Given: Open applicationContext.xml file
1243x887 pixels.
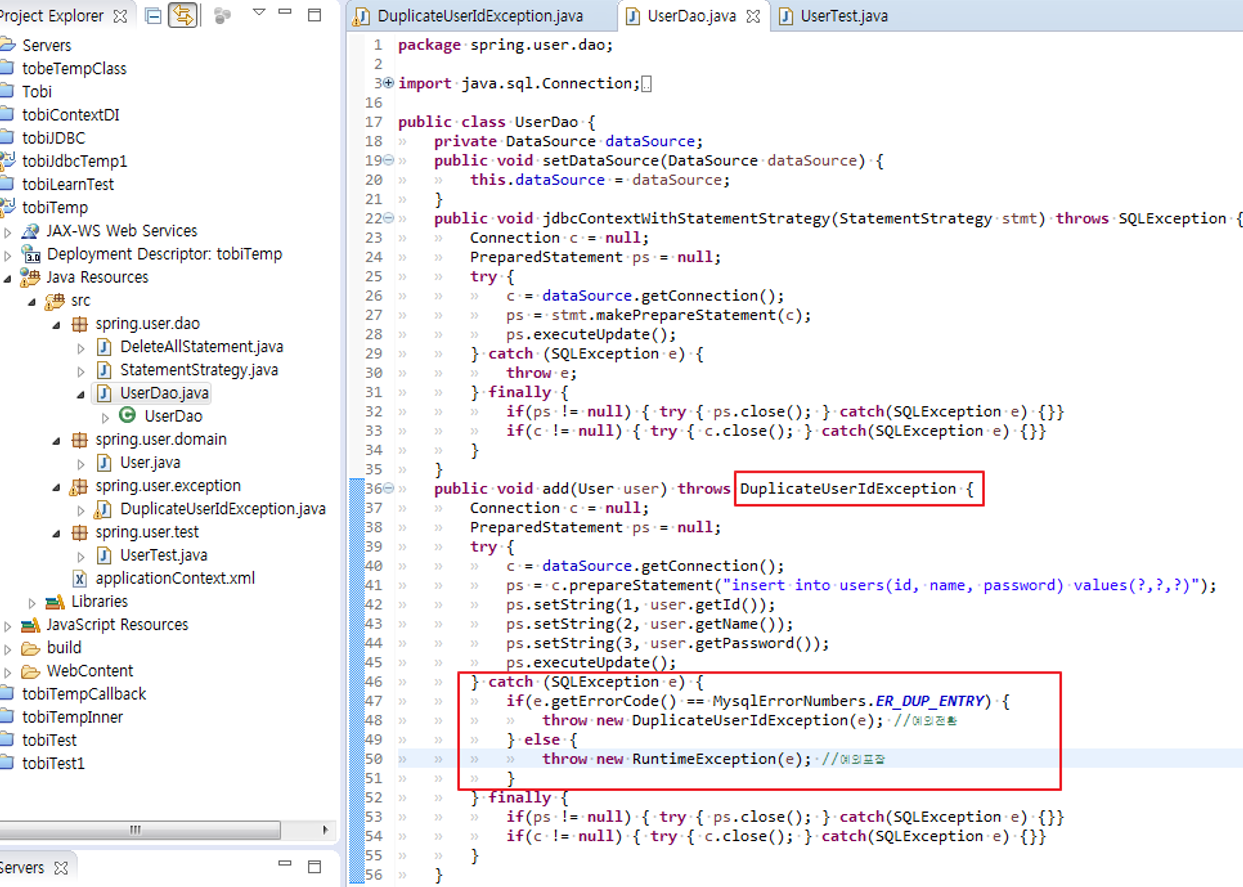Looking at the screenshot, I should [175, 578].
